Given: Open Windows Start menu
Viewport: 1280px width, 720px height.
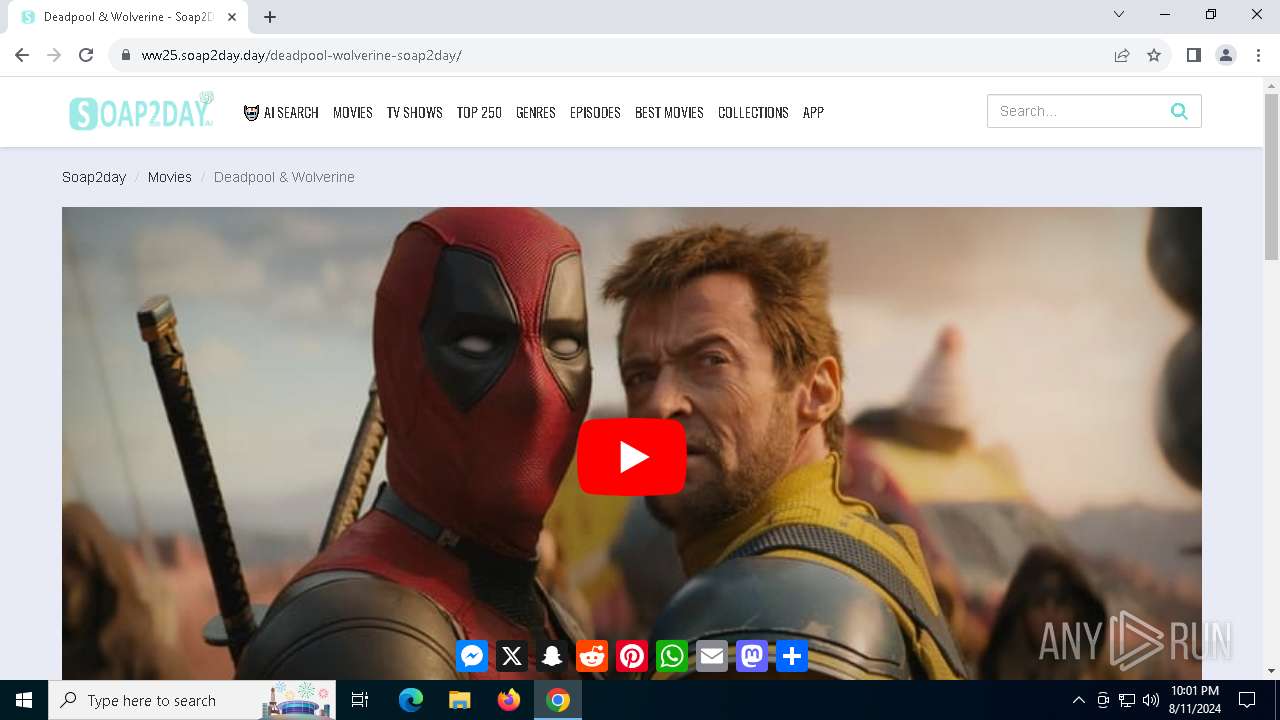Looking at the screenshot, I should [x=24, y=700].
